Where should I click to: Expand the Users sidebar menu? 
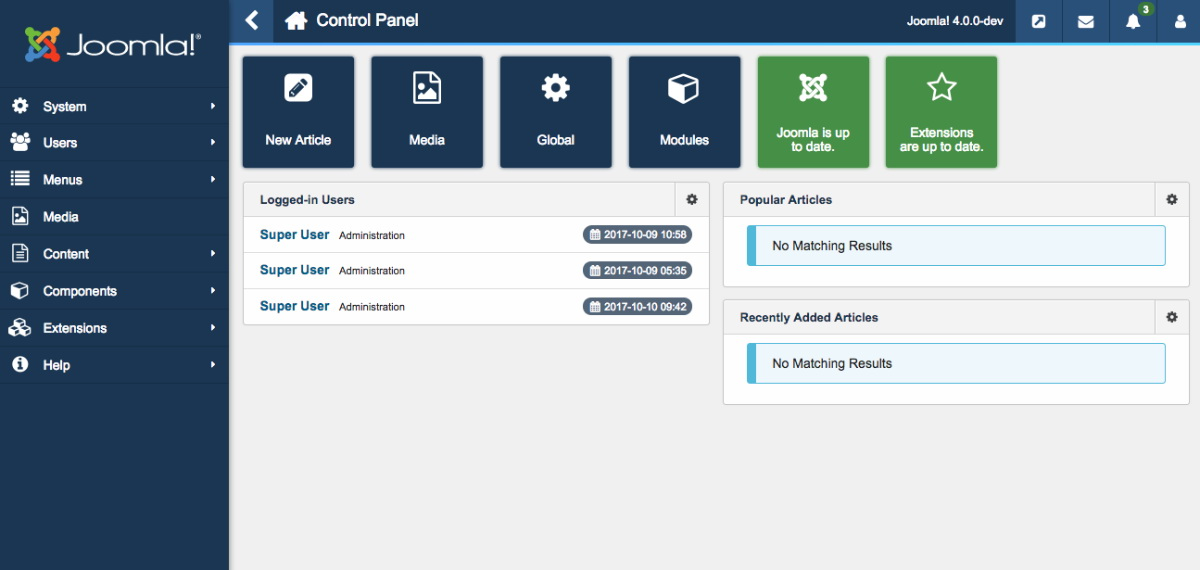tap(114, 143)
